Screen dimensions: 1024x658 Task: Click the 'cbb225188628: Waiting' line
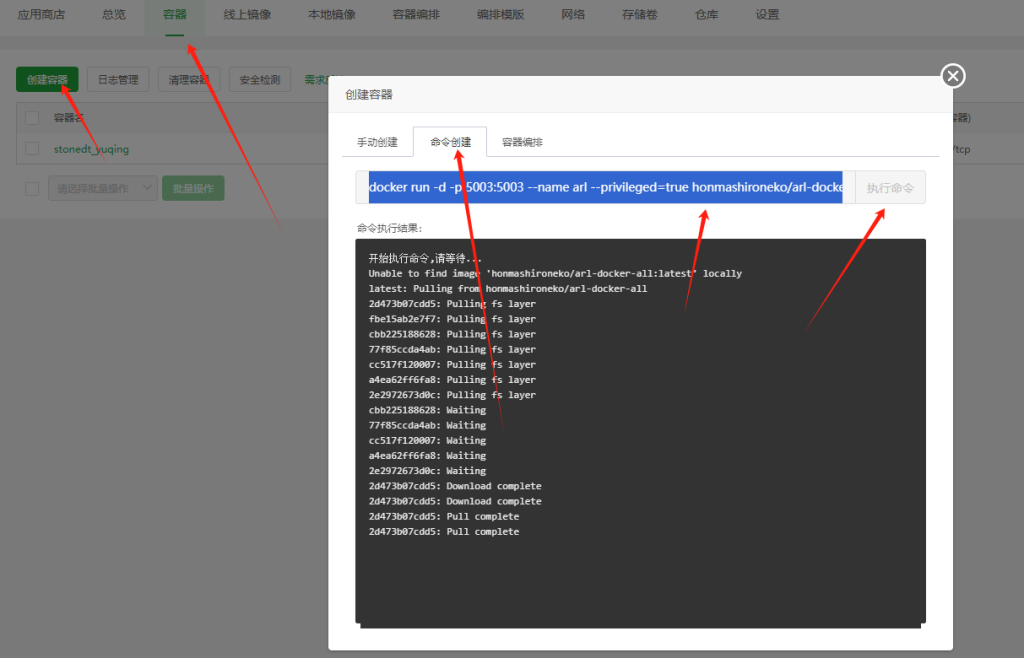(427, 410)
